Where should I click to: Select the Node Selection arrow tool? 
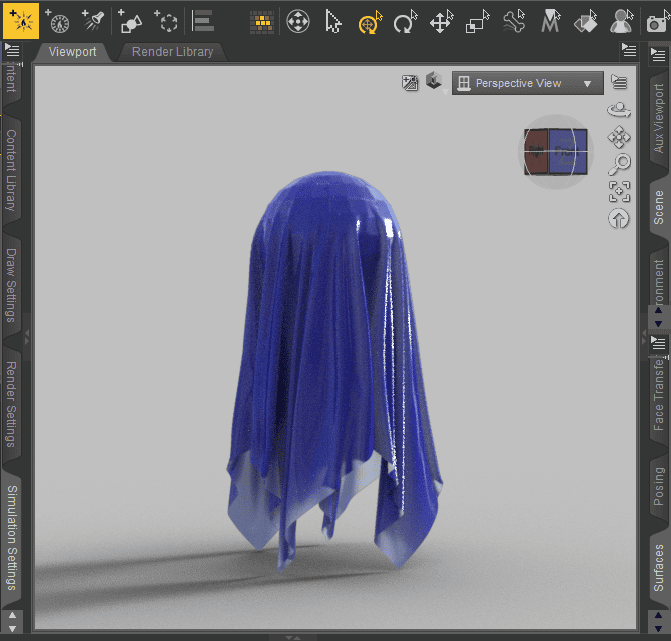[333, 22]
